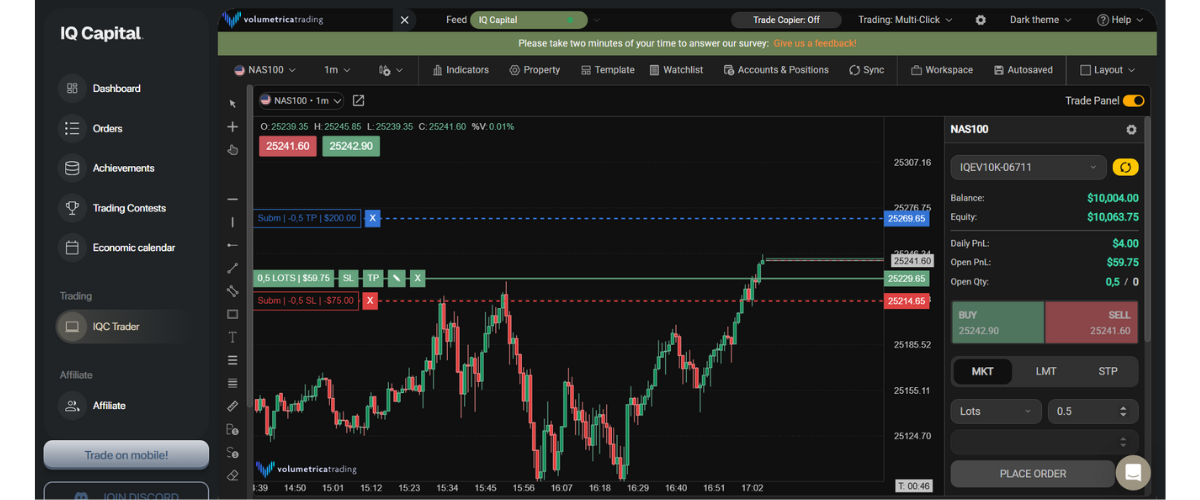The height and width of the screenshot is (500, 1200).
Task: Cancel the stop loss order line
Action: [370, 300]
